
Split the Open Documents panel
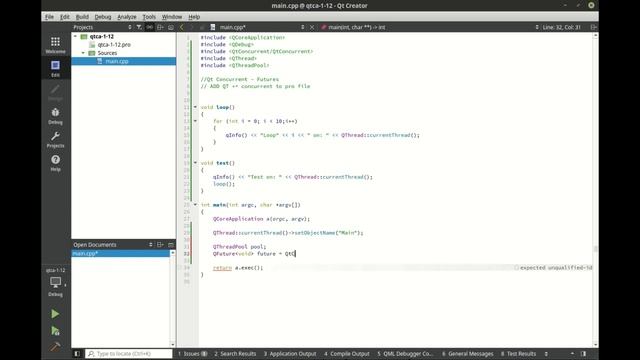click(160, 244)
